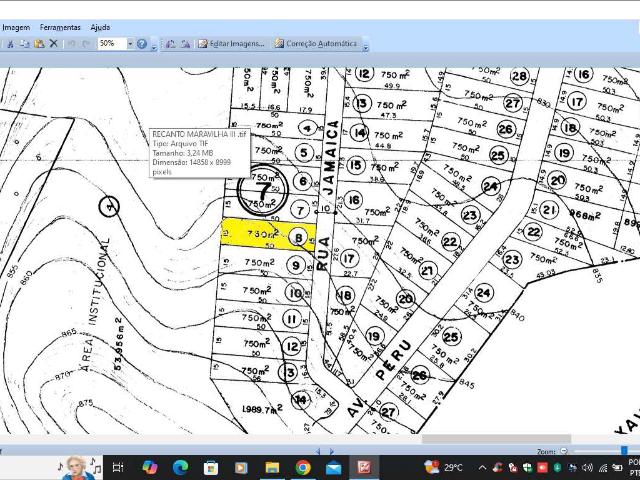This screenshot has width=640, height=480.
Task: Click the Delete X icon in toolbar
Action: 53,43
